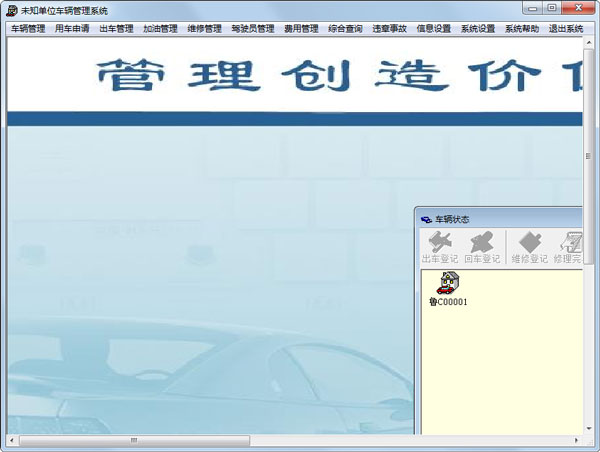This screenshot has width=600, height=452.
Task: Open the 违章事故 menu
Action: point(390,29)
